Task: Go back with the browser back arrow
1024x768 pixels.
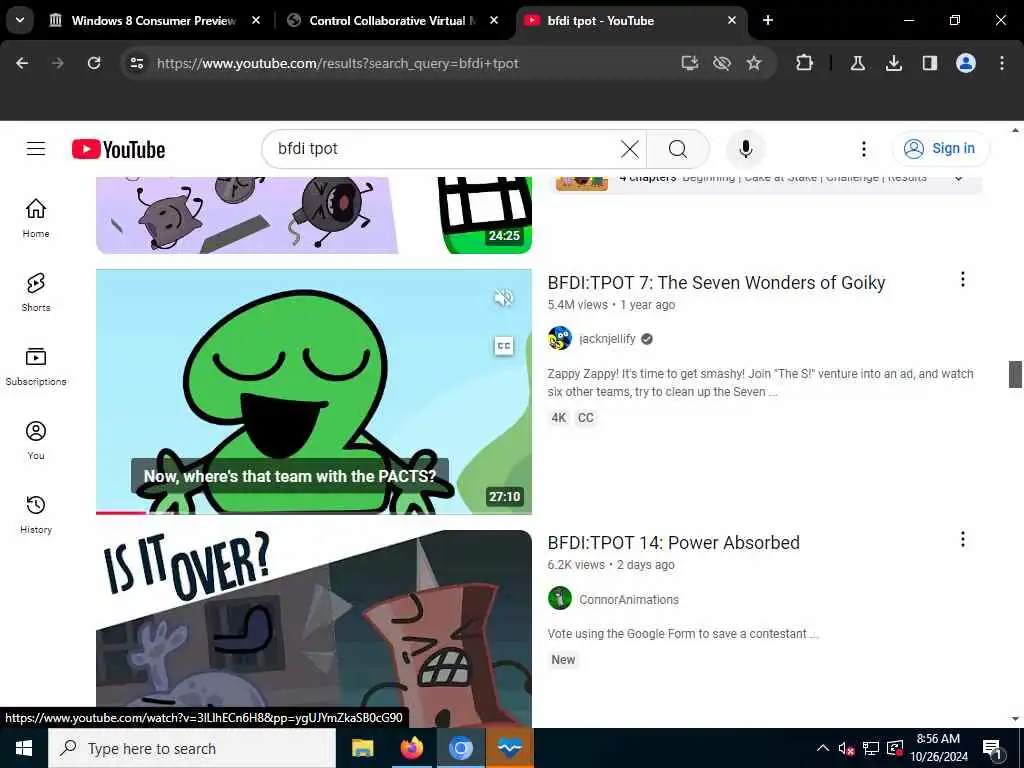Action: pyautogui.click(x=22, y=63)
